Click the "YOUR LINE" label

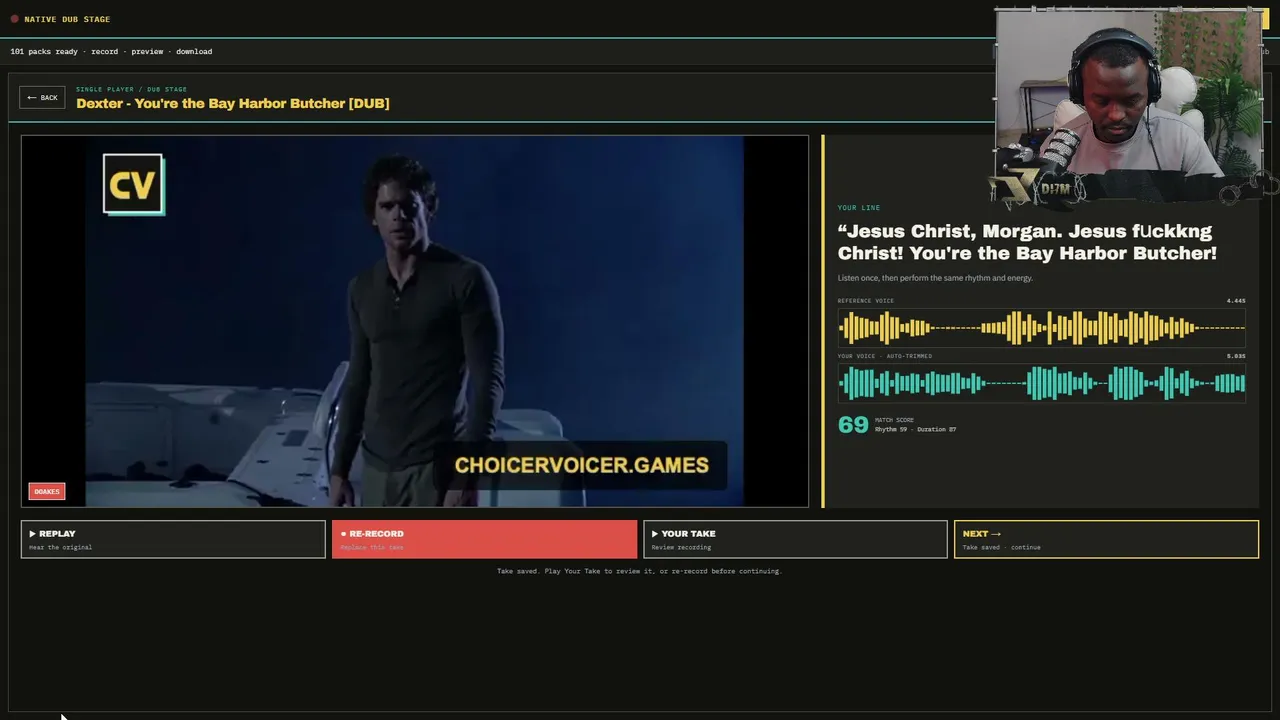pyautogui.click(x=859, y=208)
